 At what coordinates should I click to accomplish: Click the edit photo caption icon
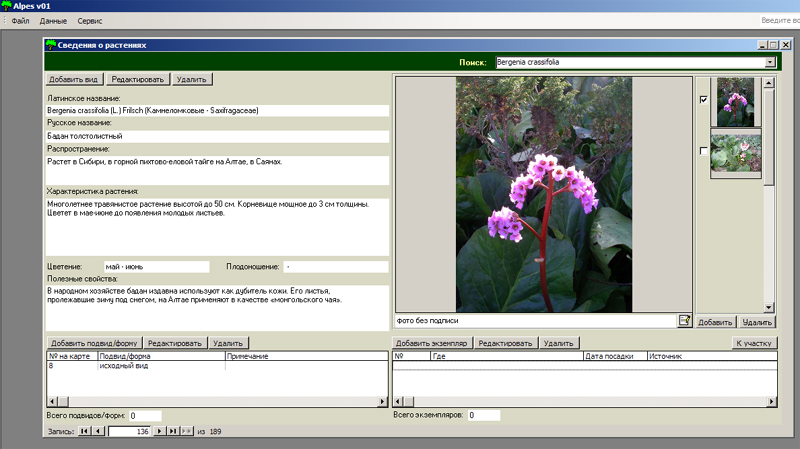coord(685,321)
